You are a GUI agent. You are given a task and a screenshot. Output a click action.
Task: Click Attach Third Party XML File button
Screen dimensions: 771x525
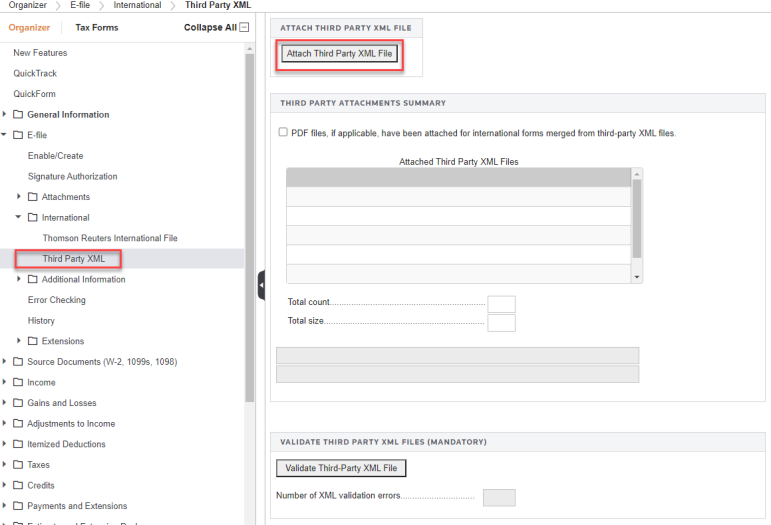click(x=339, y=54)
